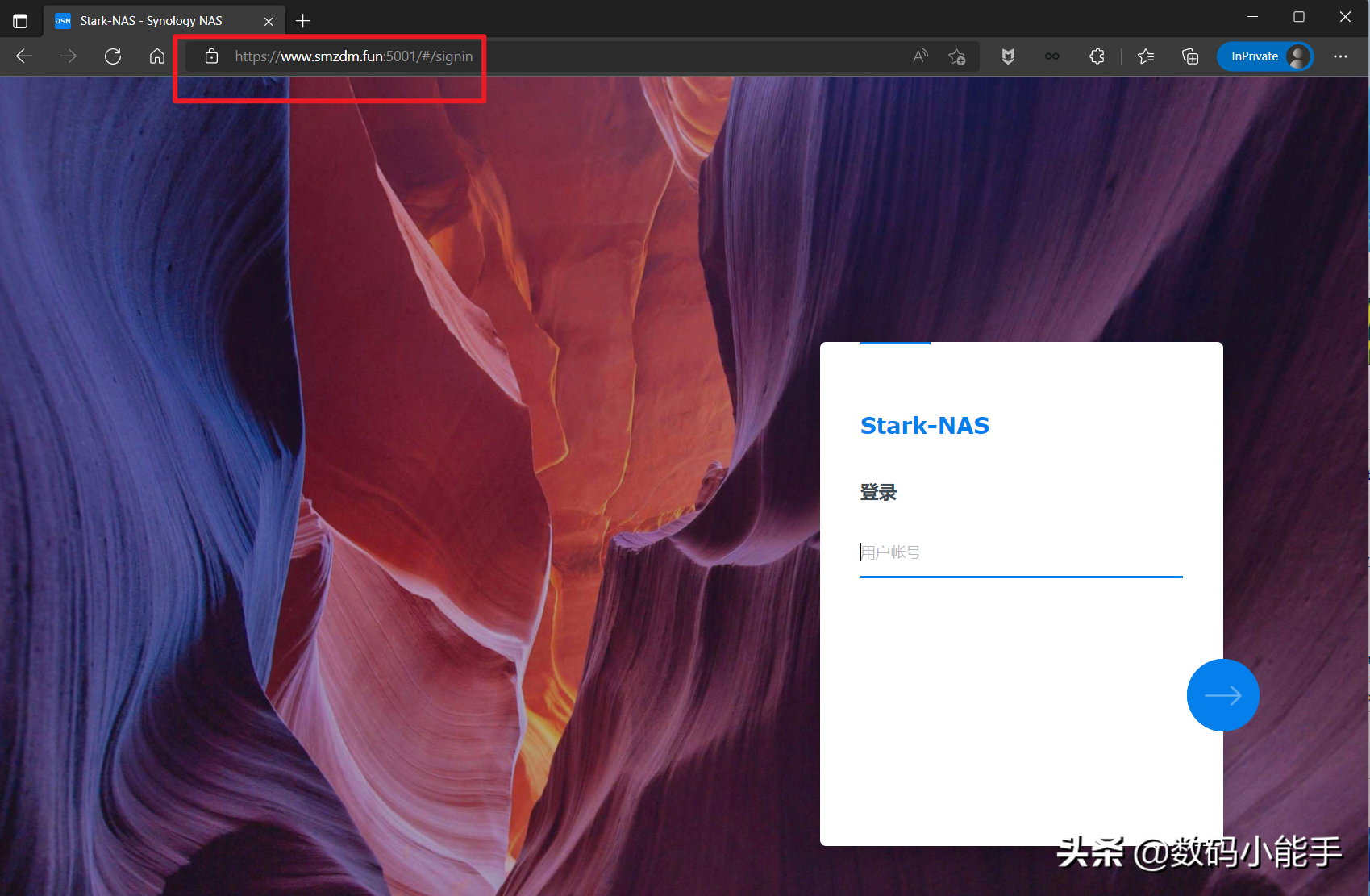Select the Stark-NAS - Synology NAS tab
The height and width of the screenshot is (896, 1370).
[x=152, y=21]
